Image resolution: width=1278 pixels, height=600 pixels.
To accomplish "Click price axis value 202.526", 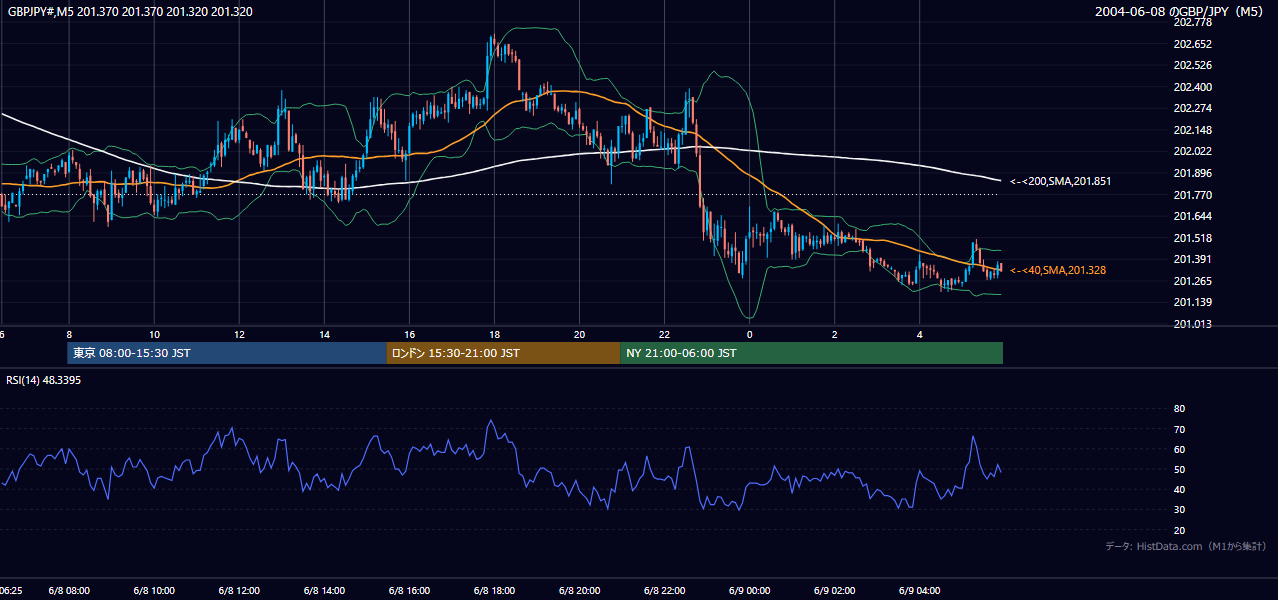I will pyautogui.click(x=1192, y=66).
